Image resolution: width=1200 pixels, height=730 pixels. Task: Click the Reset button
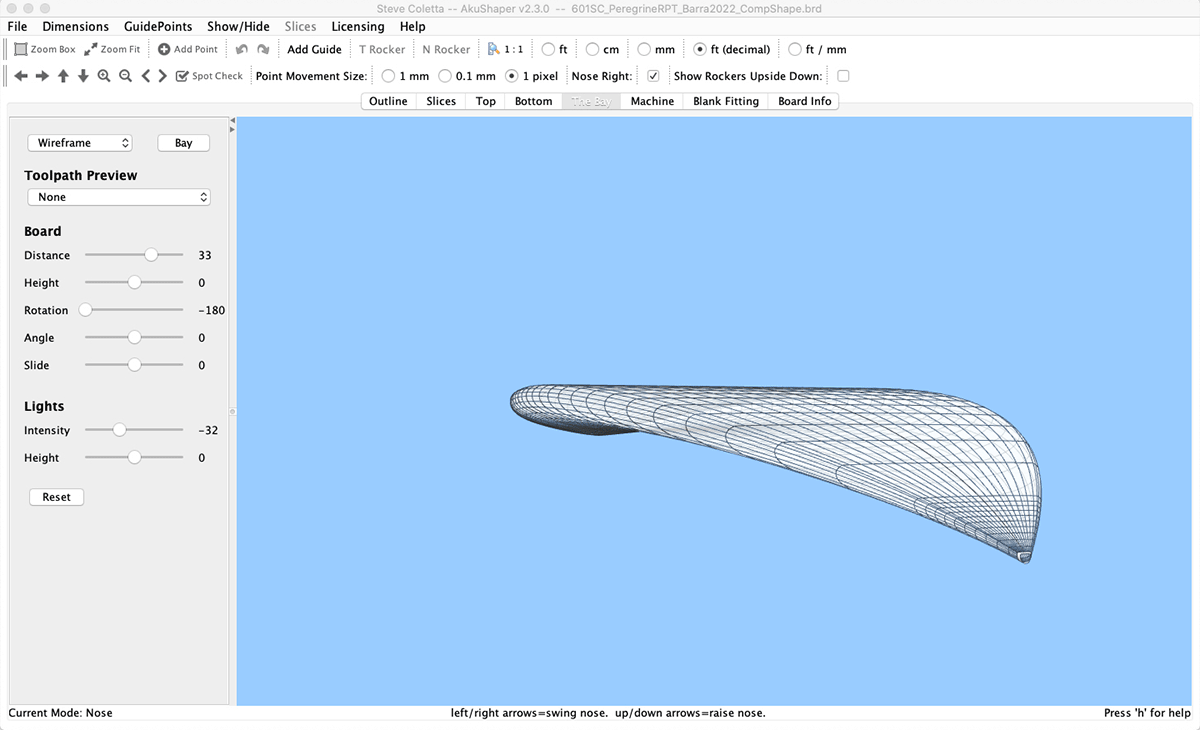pyautogui.click(x=57, y=497)
